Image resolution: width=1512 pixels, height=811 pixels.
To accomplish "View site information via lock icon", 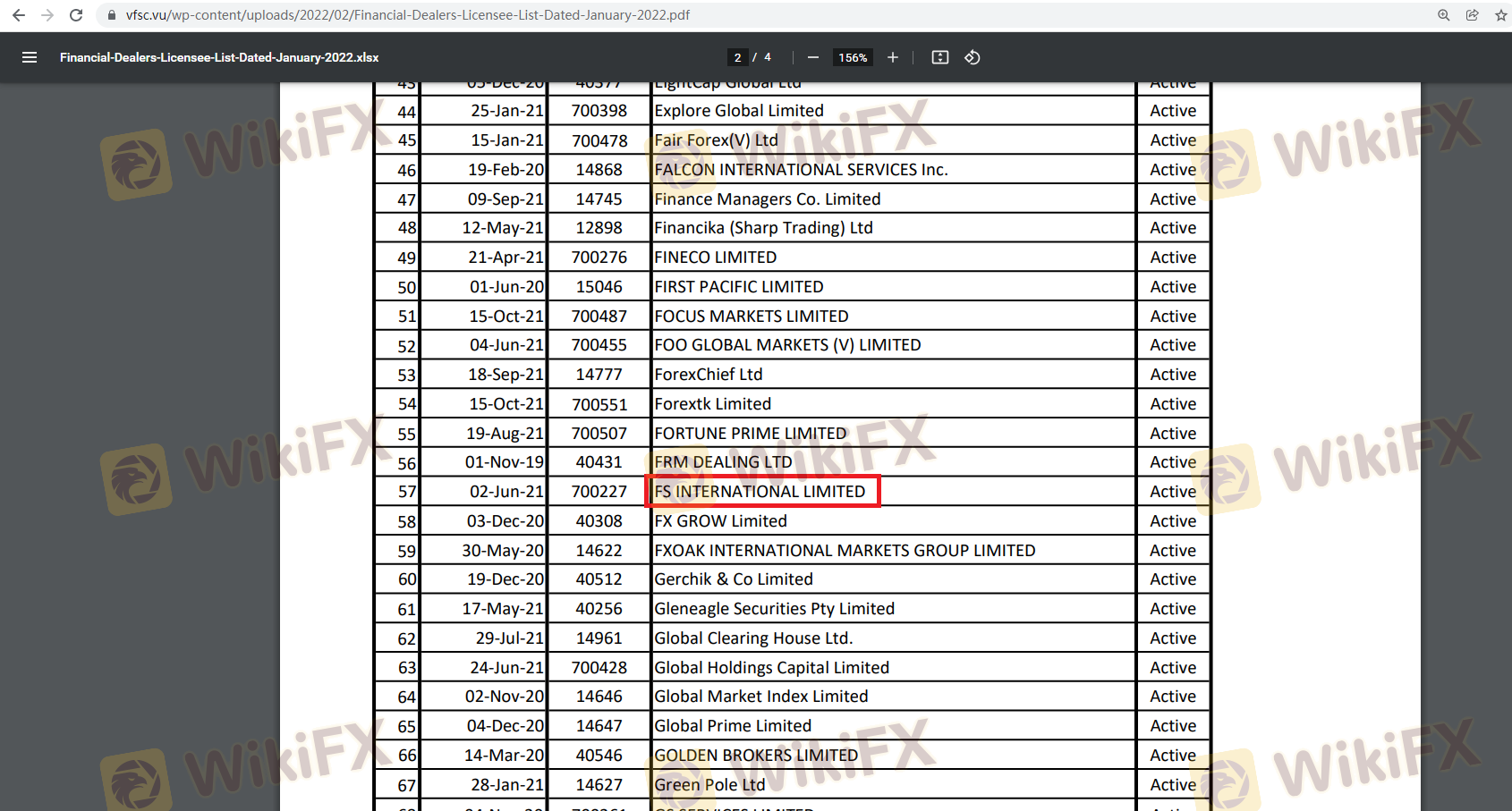I will [x=112, y=15].
